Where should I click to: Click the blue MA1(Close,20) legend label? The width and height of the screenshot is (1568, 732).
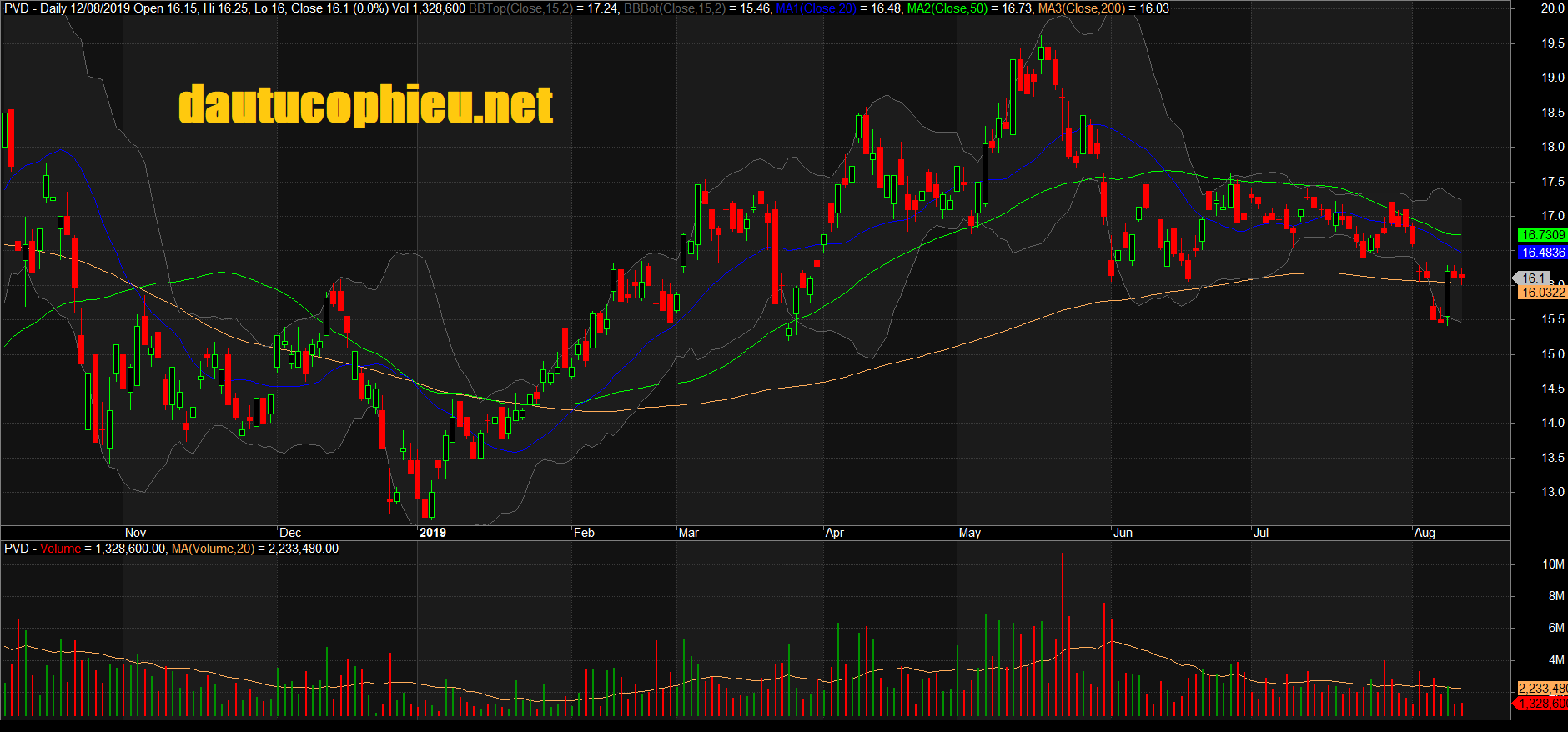tap(816, 8)
